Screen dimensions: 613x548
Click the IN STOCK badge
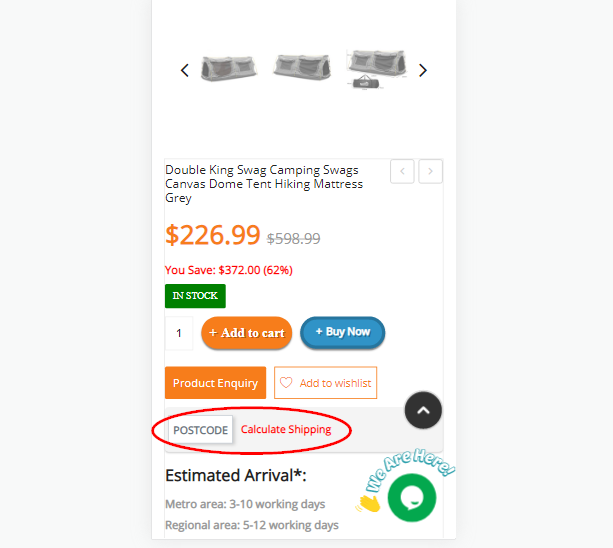(195, 296)
